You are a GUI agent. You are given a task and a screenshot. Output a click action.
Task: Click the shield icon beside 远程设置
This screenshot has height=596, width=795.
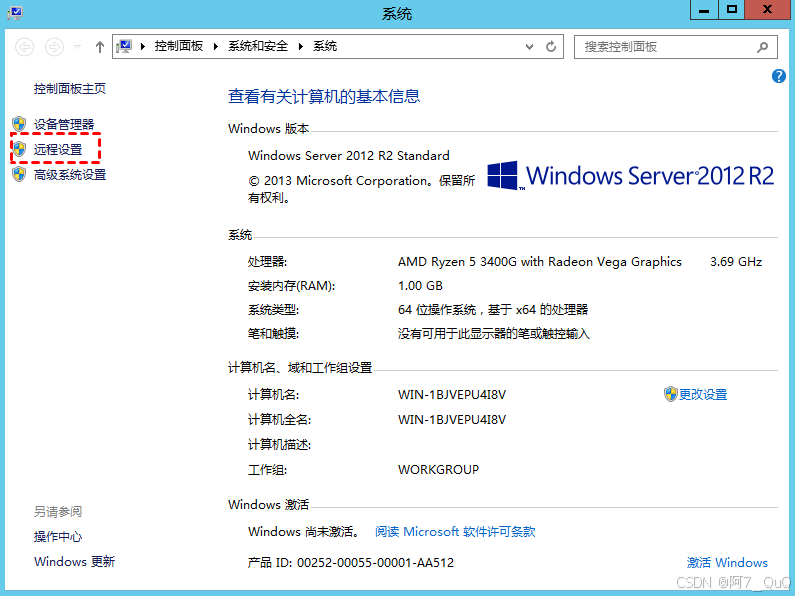pyautogui.click(x=19, y=149)
